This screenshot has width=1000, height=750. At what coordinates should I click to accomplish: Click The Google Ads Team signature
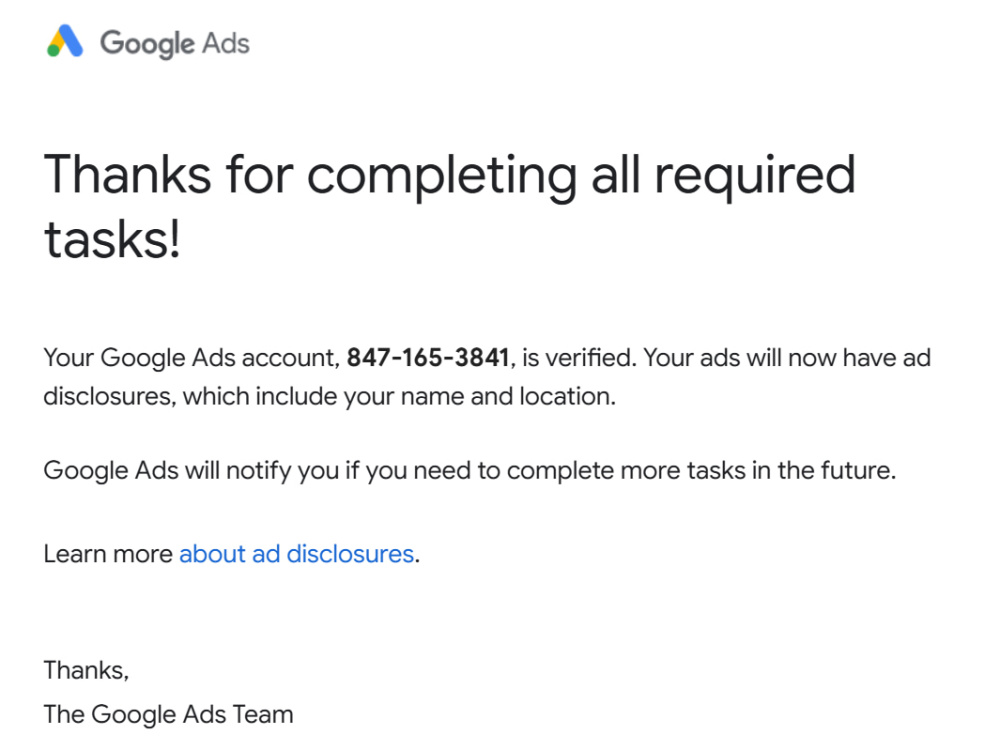[168, 714]
